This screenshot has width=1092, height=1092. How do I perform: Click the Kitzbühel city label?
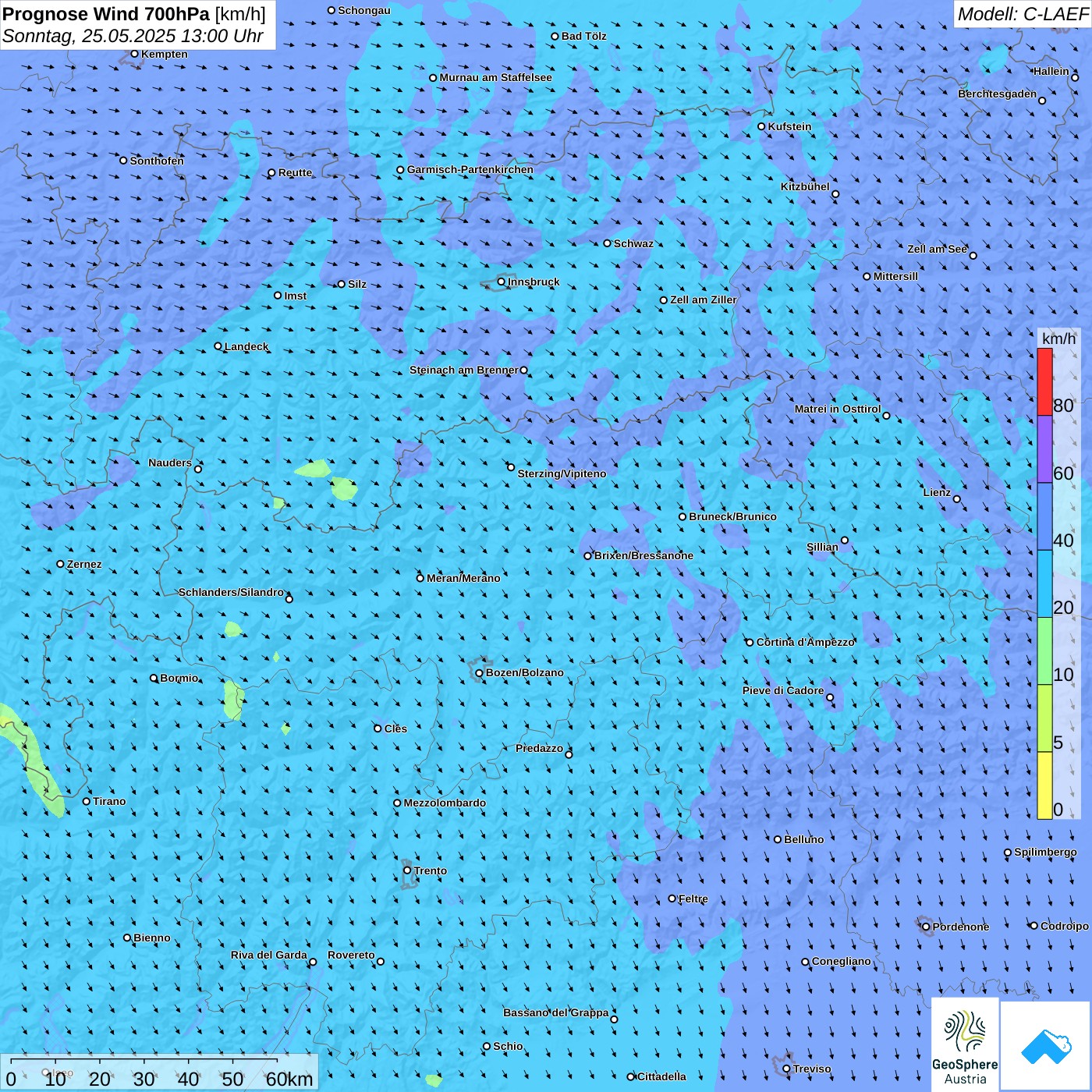pos(805,186)
